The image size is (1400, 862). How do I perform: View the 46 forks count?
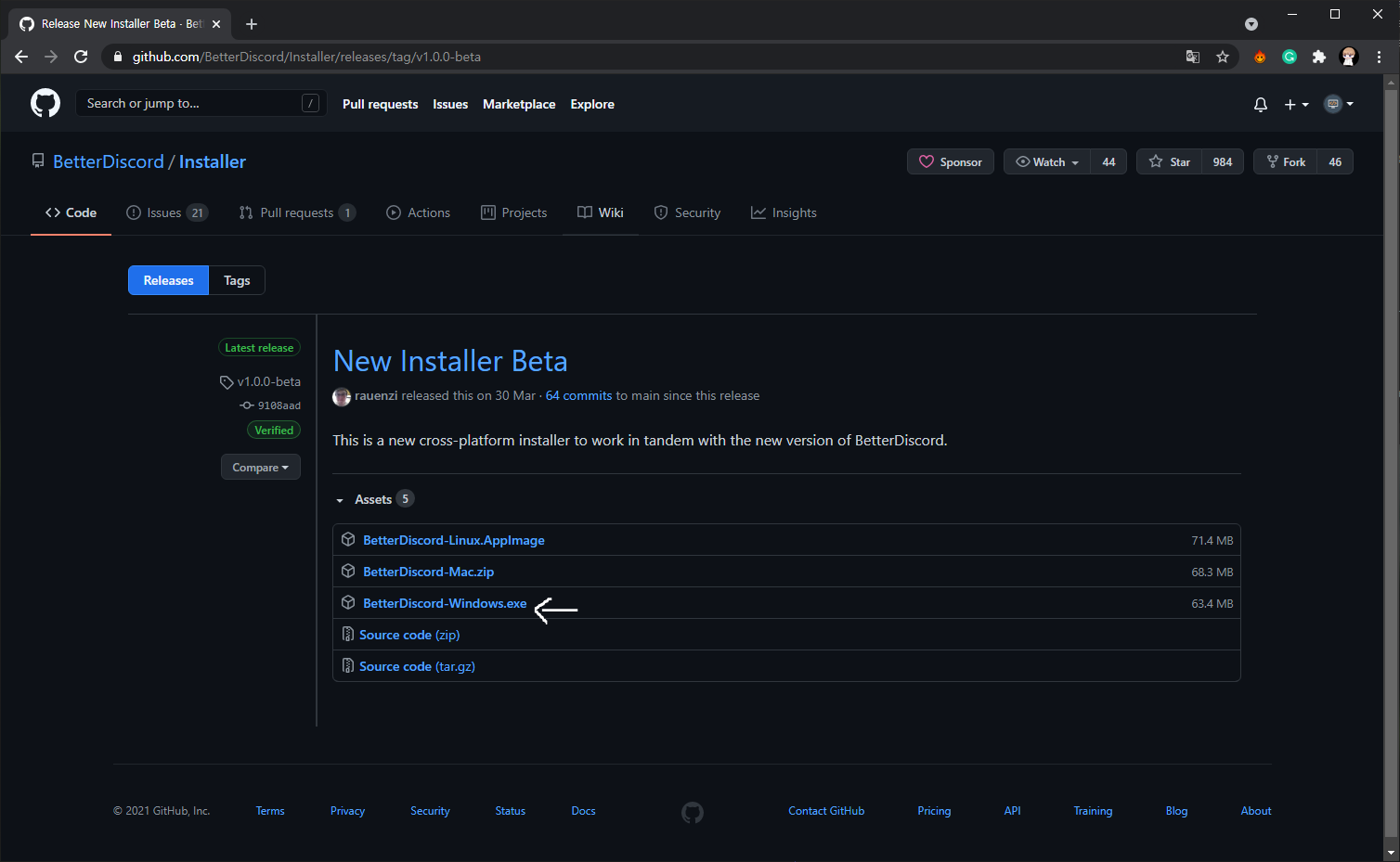pos(1335,161)
